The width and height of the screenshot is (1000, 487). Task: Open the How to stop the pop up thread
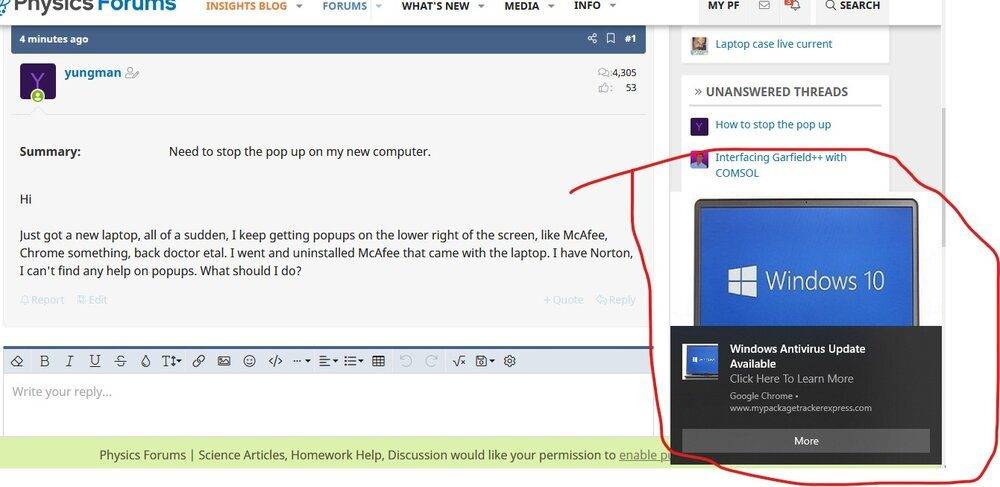coord(773,124)
